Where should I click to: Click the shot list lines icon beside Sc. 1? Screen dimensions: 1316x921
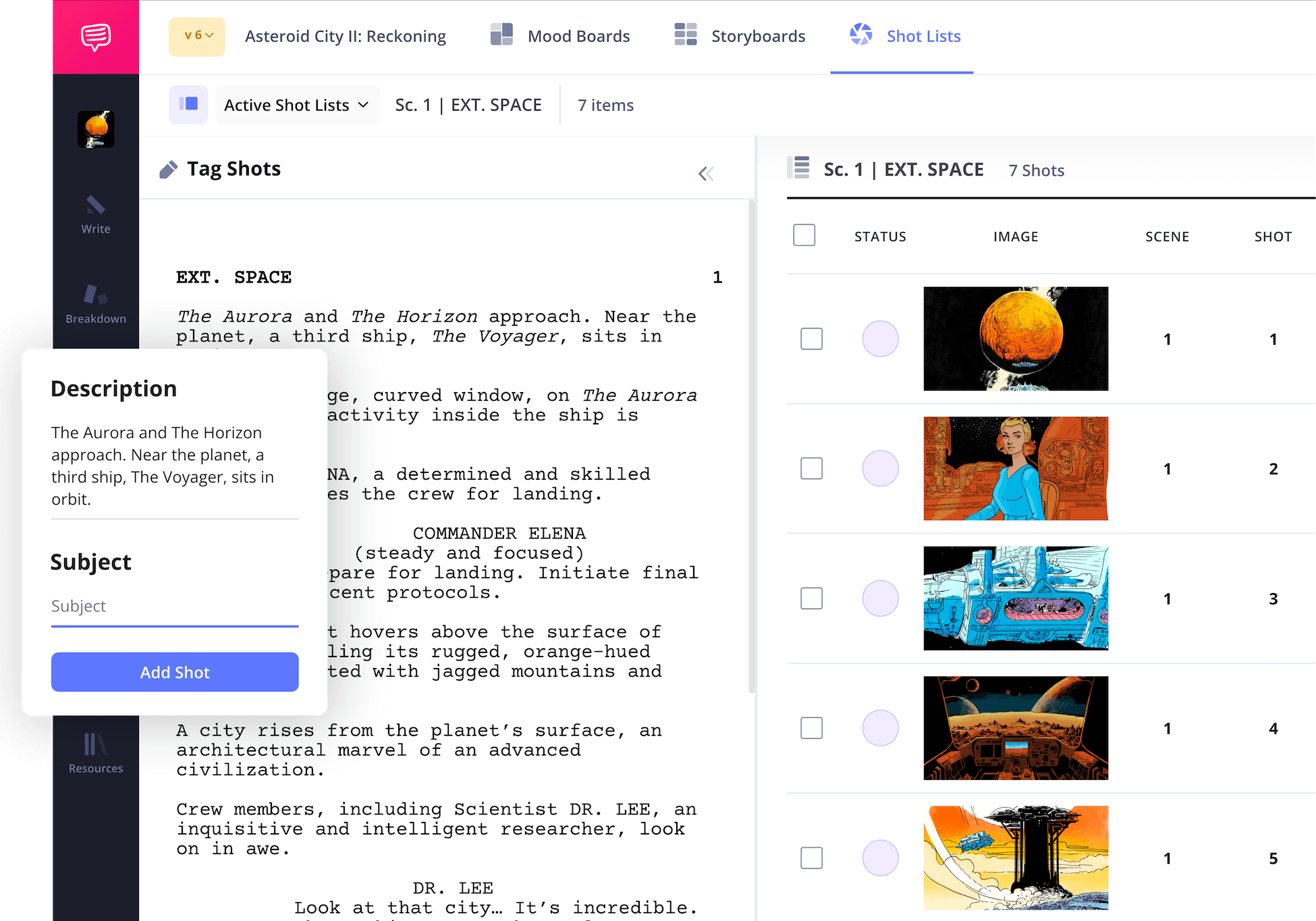[x=800, y=167]
